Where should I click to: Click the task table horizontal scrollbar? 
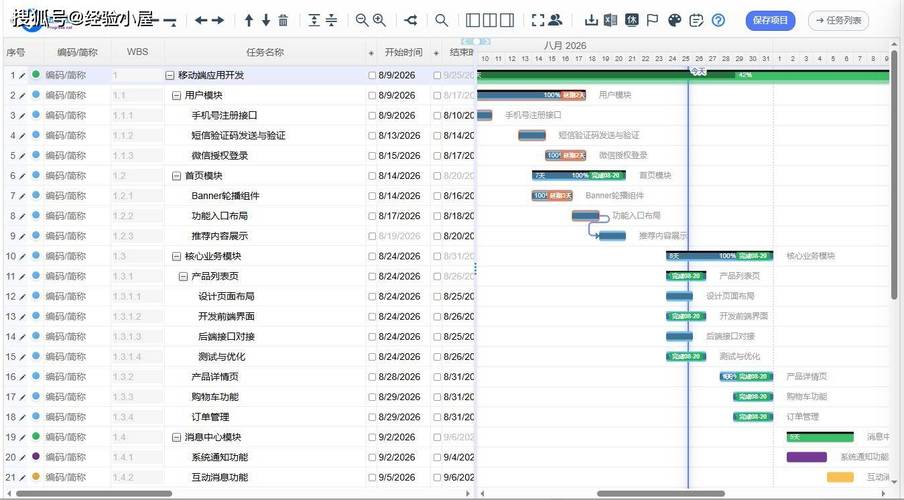(x=94, y=494)
